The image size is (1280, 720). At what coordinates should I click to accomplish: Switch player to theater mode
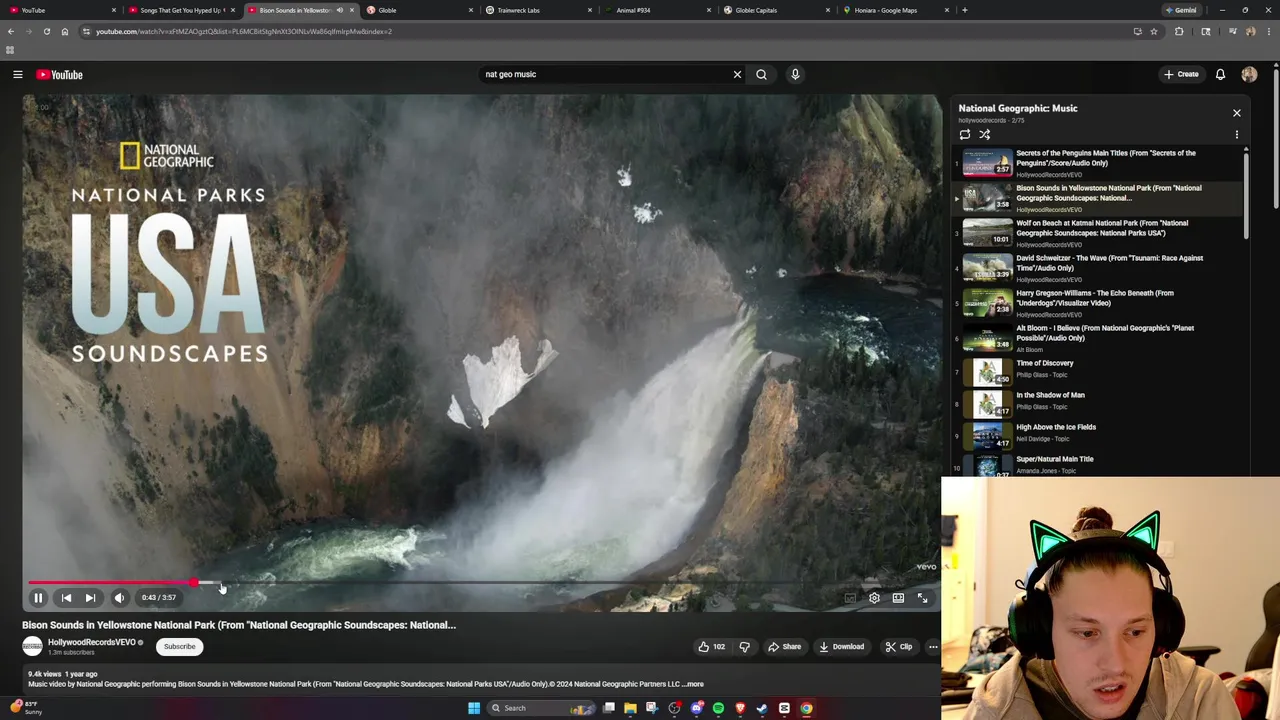click(898, 598)
